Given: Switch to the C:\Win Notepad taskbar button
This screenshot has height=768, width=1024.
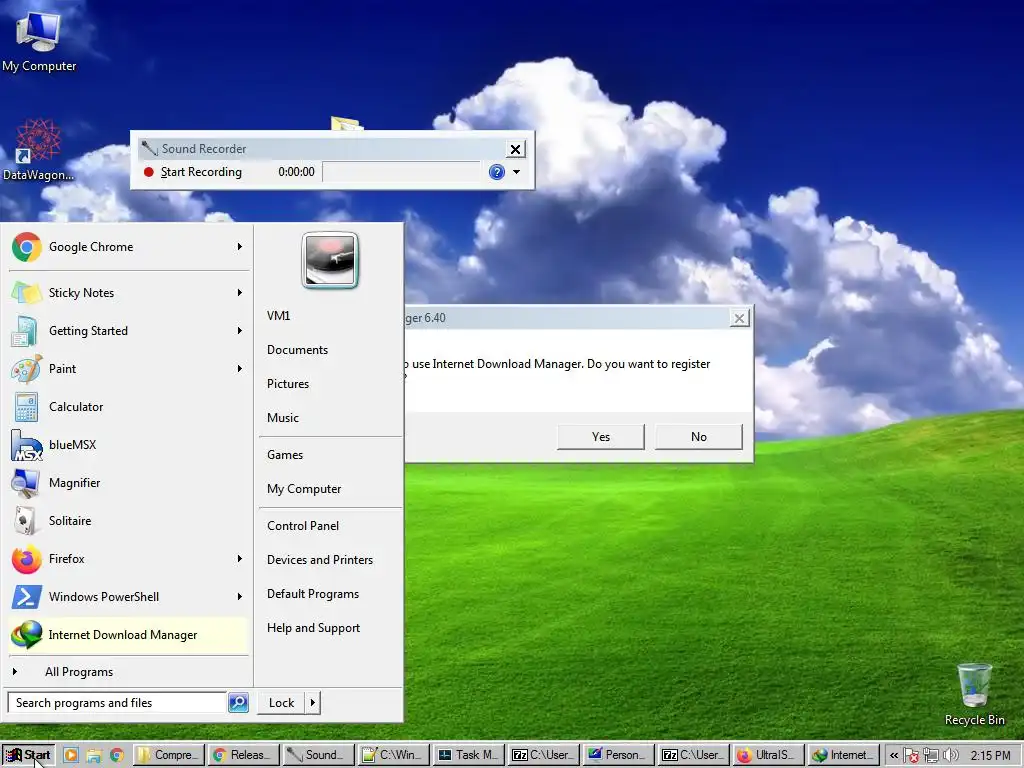Looking at the screenshot, I should click(x=393, y=755).
